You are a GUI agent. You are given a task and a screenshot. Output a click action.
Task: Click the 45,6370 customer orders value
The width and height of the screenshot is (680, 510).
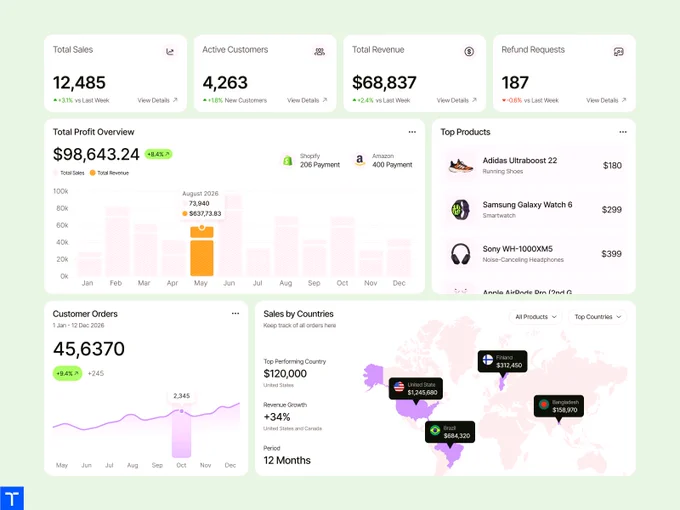tap(89, 349)
